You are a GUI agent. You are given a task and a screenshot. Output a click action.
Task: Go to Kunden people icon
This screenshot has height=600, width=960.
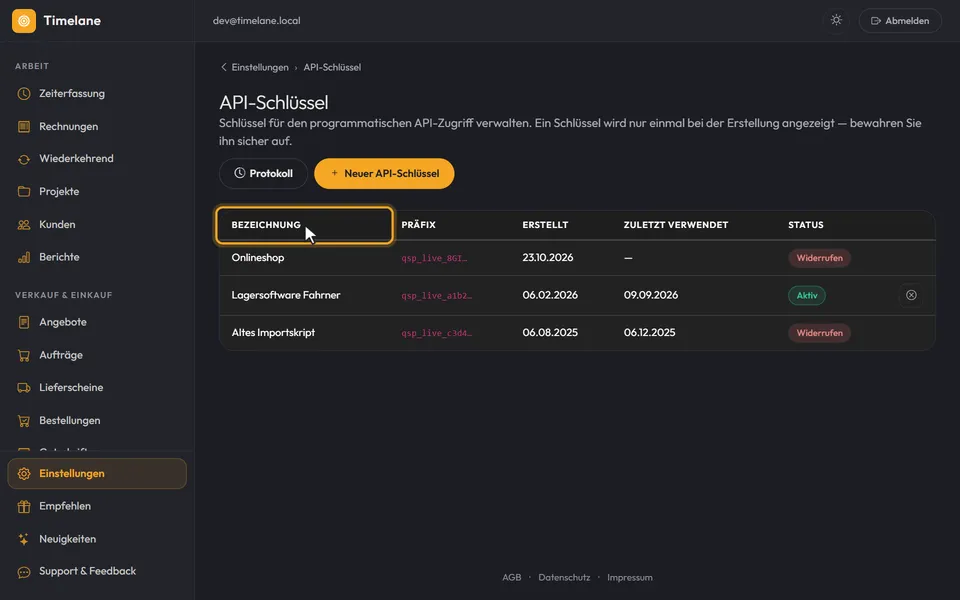point(24,225)
